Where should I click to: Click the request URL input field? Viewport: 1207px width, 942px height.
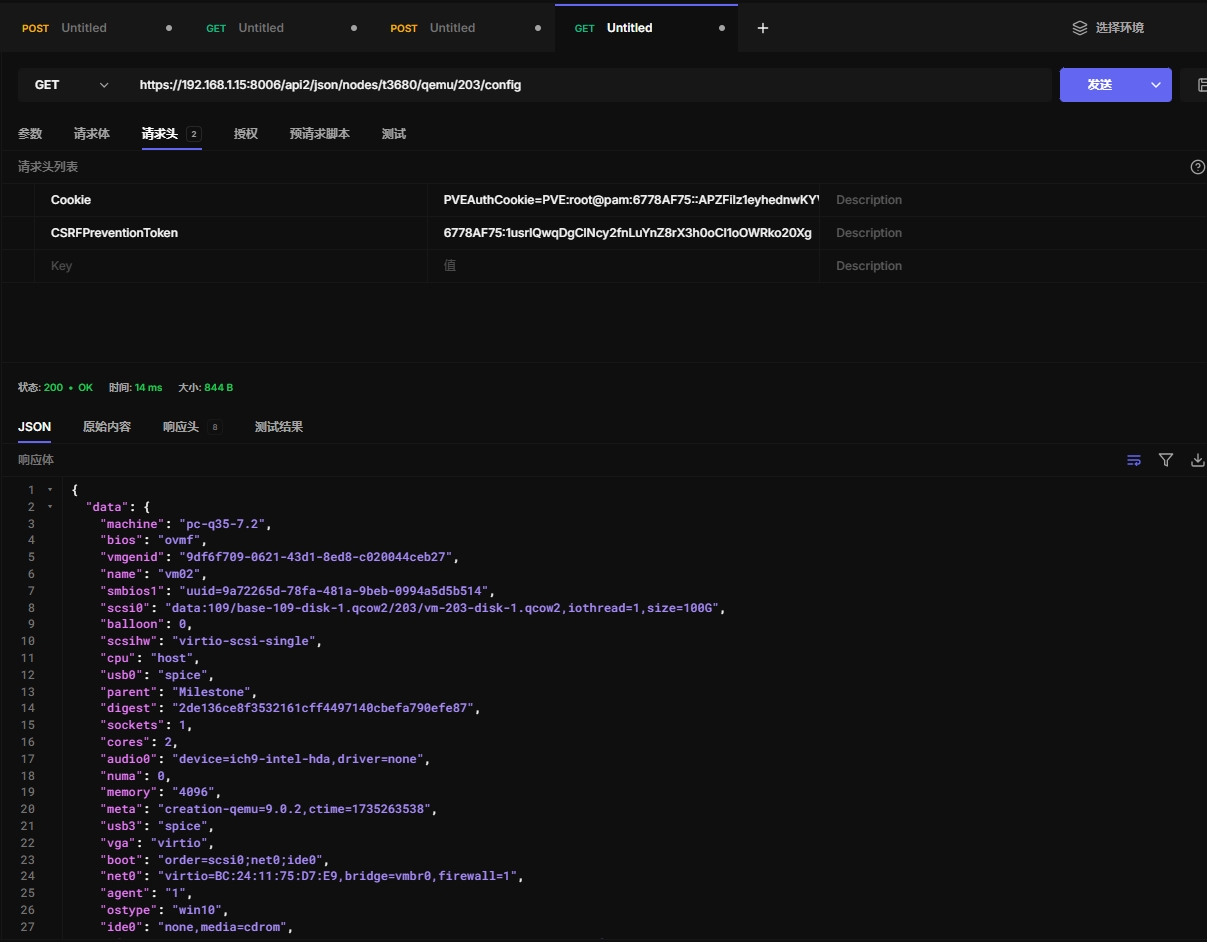590,85
